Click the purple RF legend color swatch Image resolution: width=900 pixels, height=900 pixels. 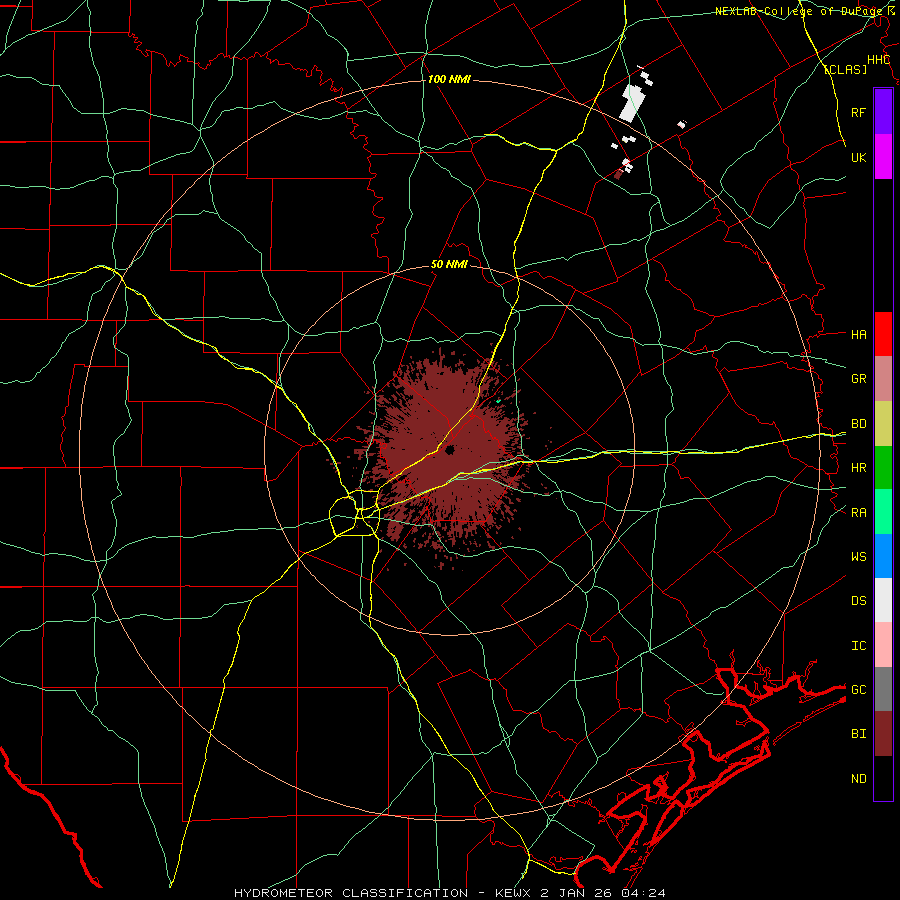(883, 112)
